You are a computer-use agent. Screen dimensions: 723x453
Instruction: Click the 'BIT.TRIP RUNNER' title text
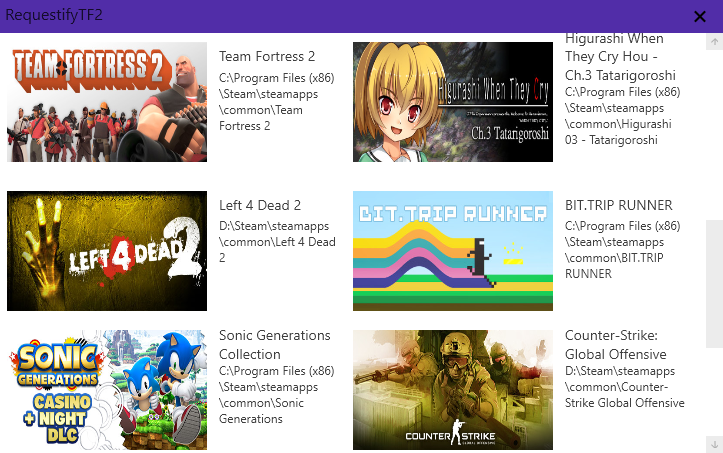click(x=619, y=205)
